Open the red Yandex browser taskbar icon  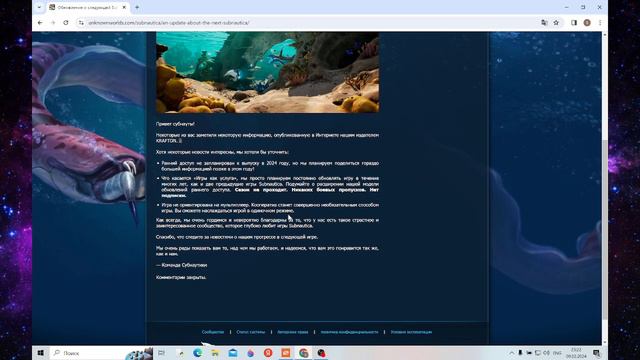(x=268, y=353)
